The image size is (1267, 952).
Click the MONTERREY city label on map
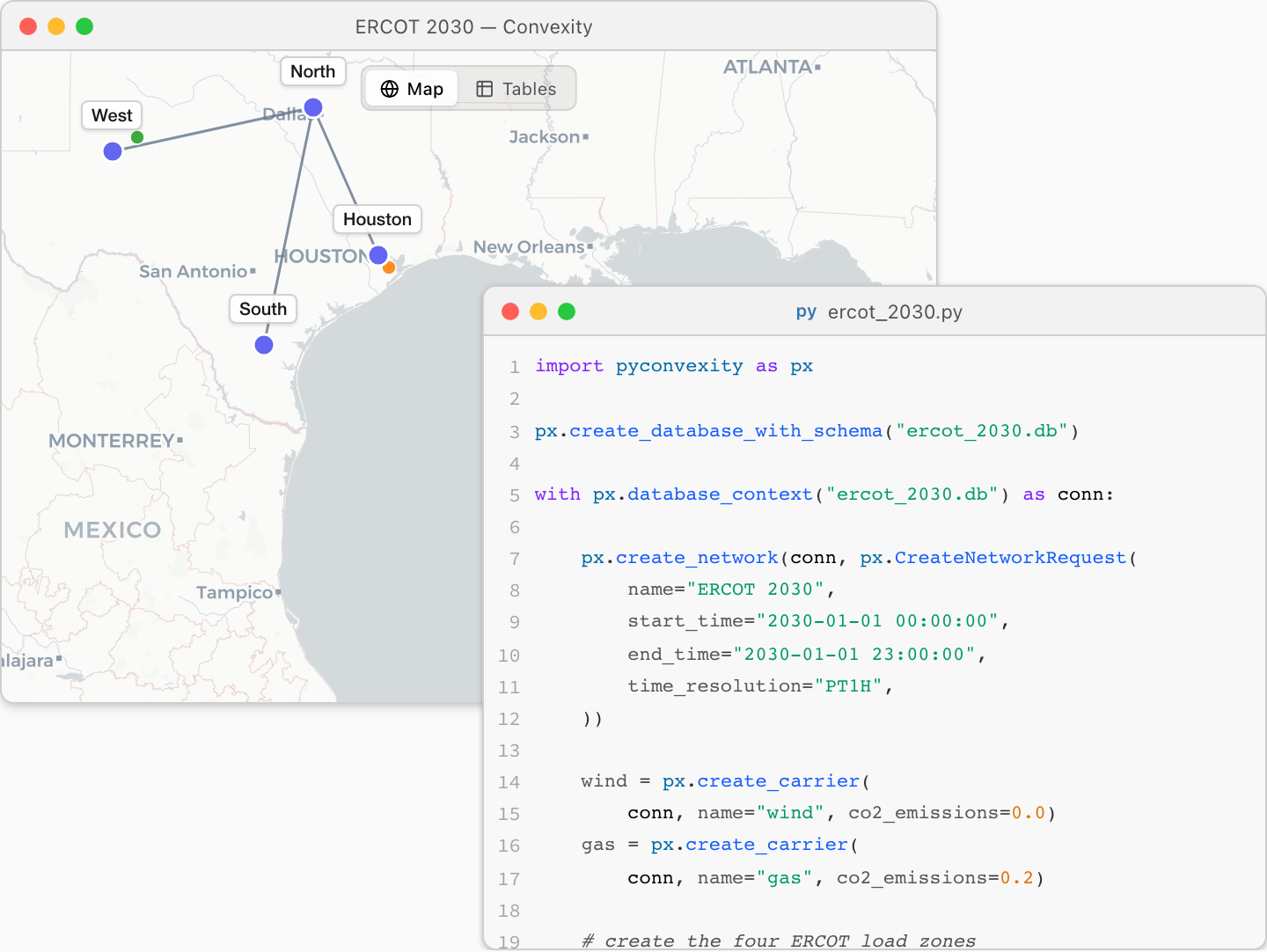[x=111, y=441]
